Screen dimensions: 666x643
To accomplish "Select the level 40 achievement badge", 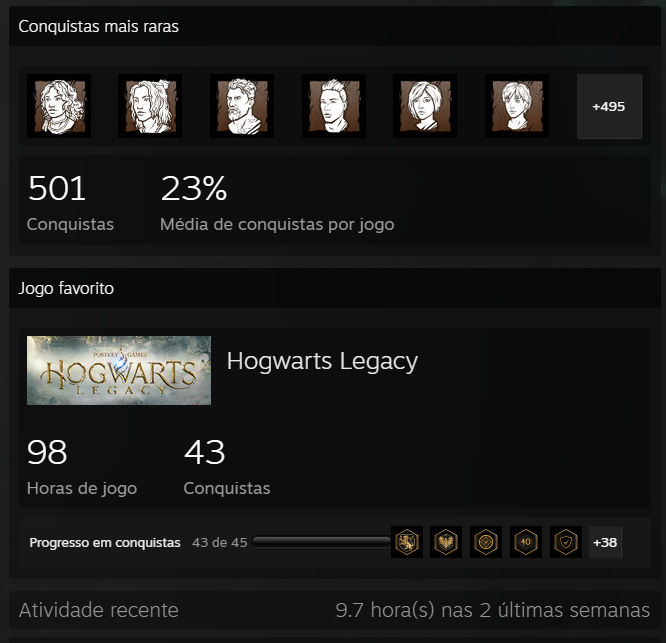I will (x=526, y=542).
